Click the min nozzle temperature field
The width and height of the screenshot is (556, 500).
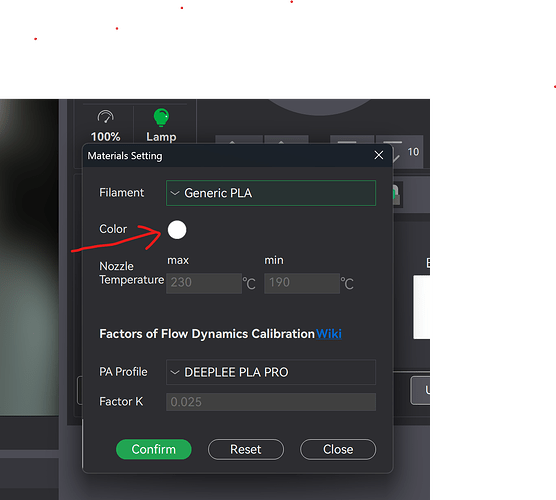coord(302,283)
